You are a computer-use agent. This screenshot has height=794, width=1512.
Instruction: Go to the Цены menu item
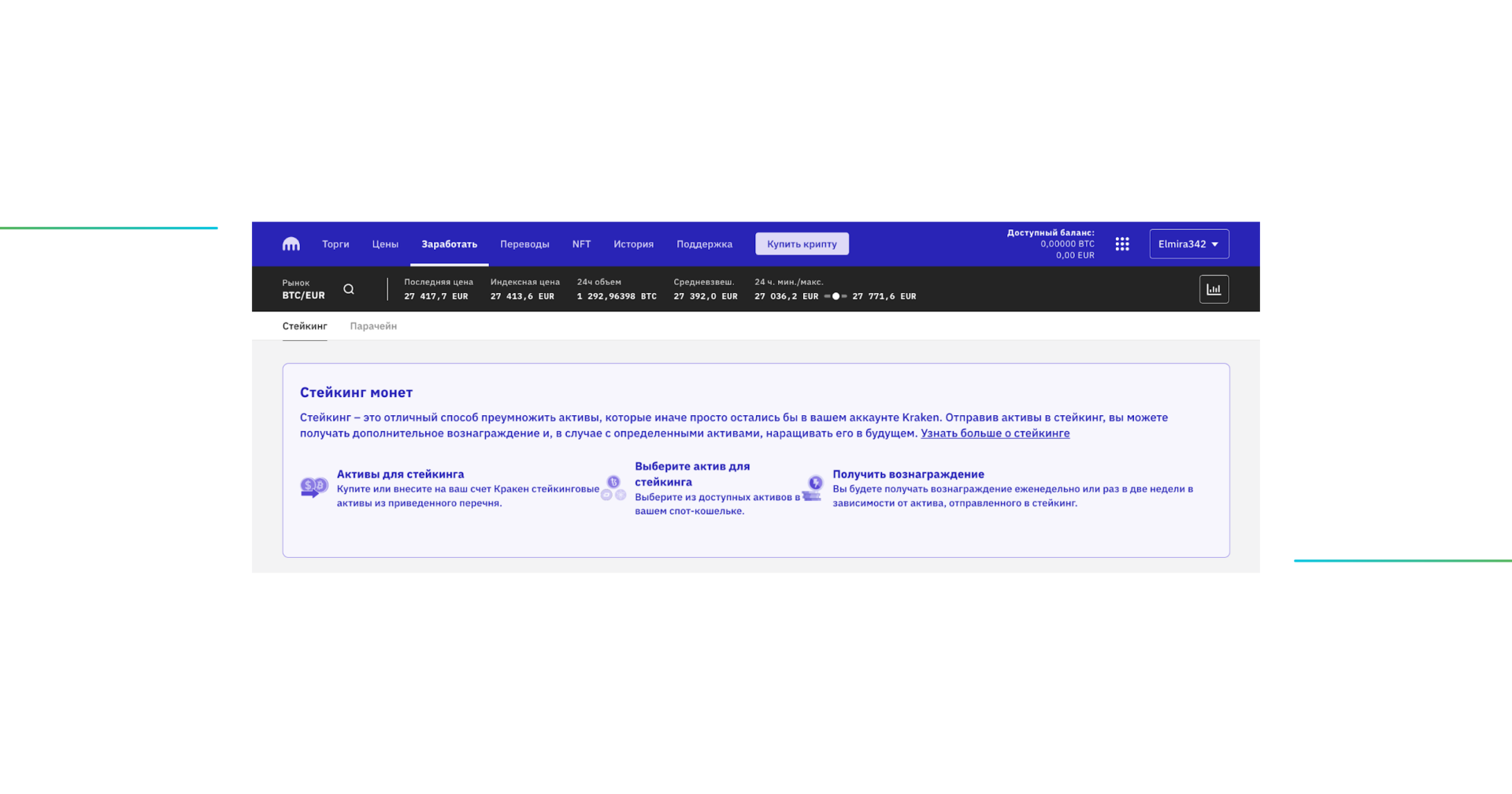click(385, 244)
